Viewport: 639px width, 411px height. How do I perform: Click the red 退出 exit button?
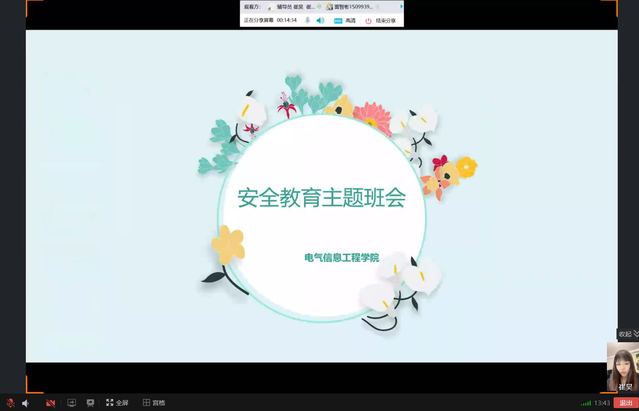coord(626,403)
